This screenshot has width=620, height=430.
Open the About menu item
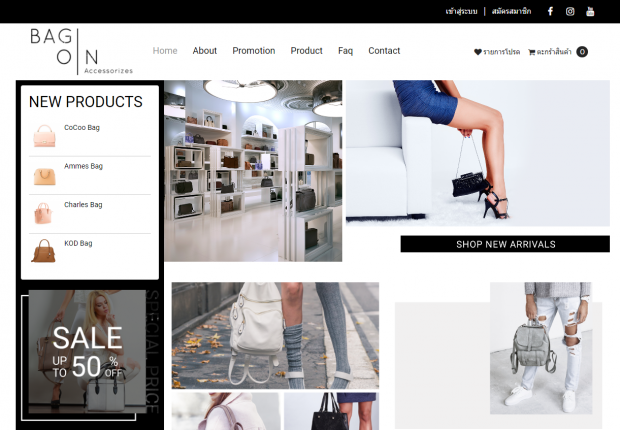204,51
